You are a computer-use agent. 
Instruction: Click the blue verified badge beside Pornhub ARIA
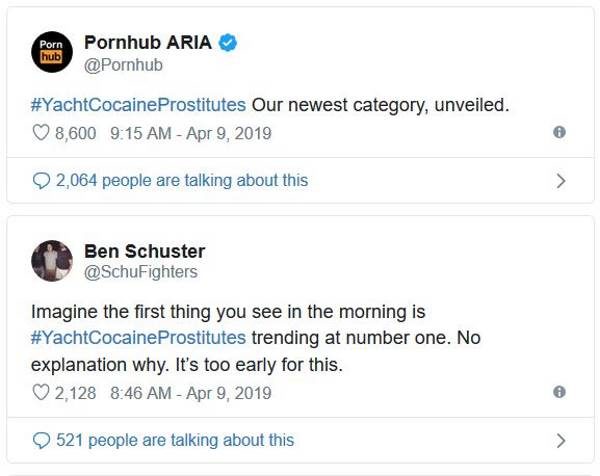228,42
